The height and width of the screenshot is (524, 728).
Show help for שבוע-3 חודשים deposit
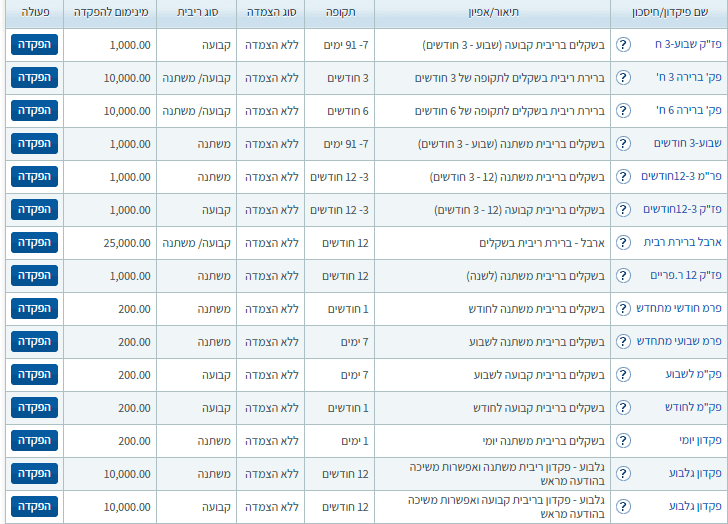click(x=623, y=143)
